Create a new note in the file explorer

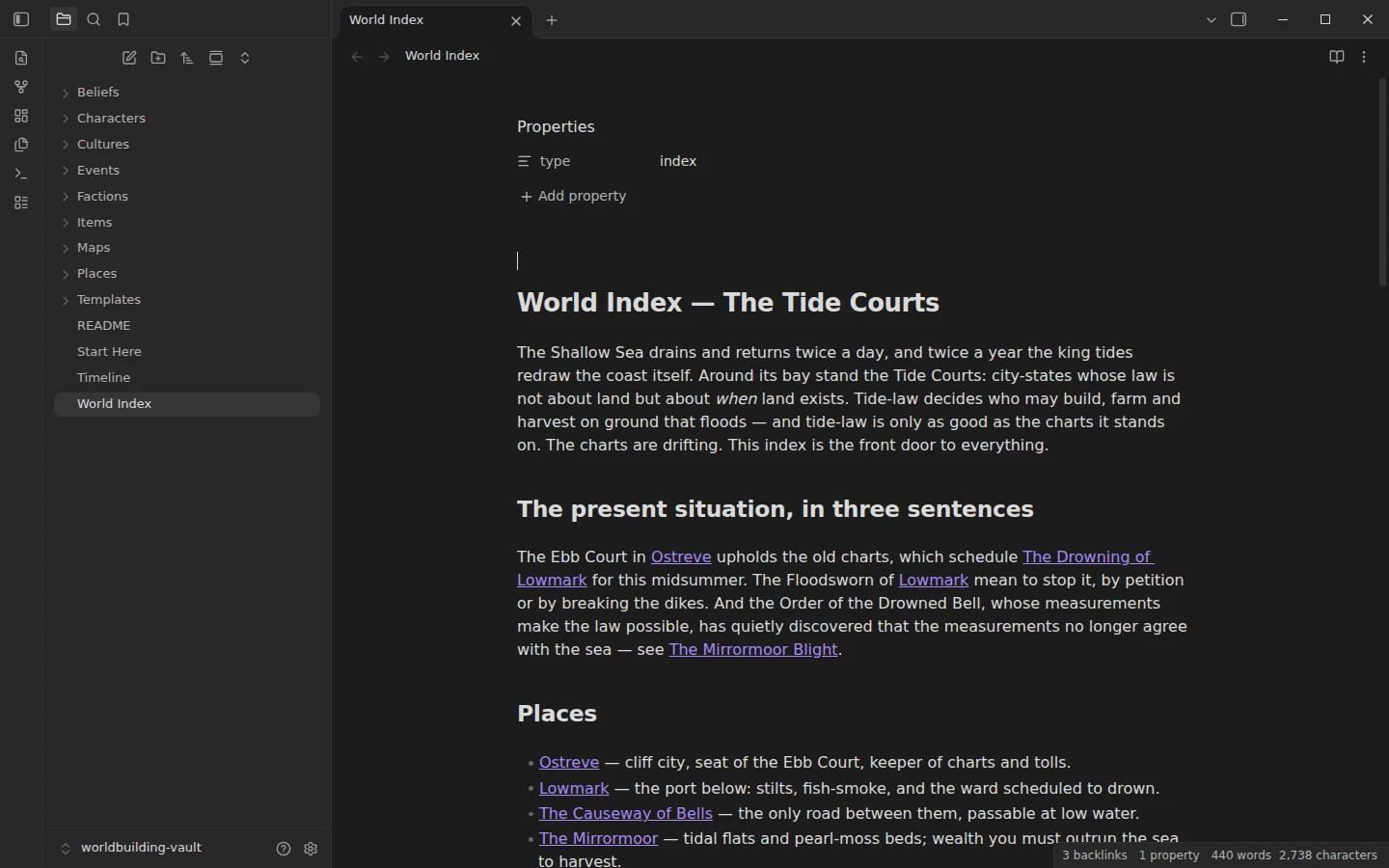[129, 58]
